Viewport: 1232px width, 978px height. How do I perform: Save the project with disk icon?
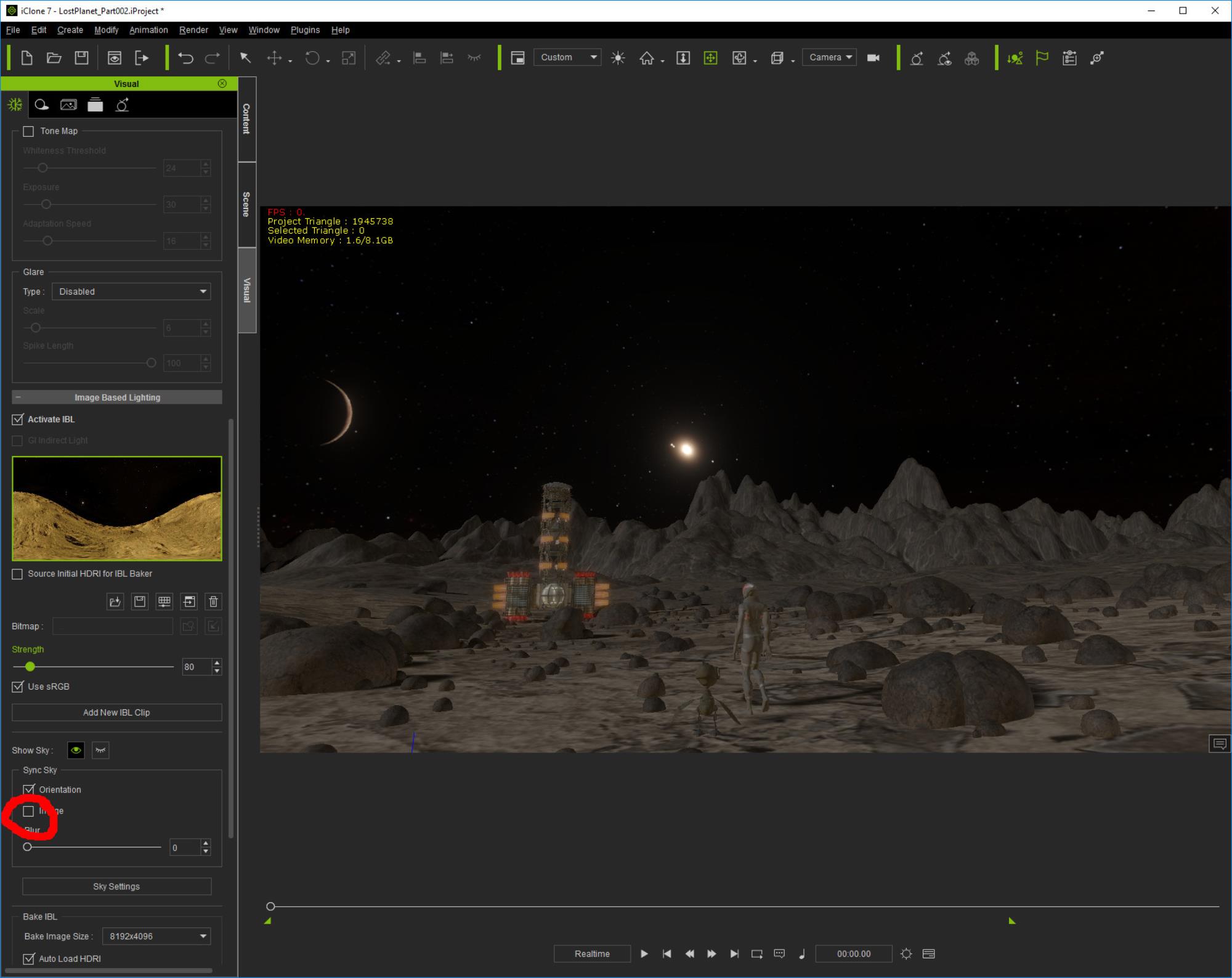[81, 58]
